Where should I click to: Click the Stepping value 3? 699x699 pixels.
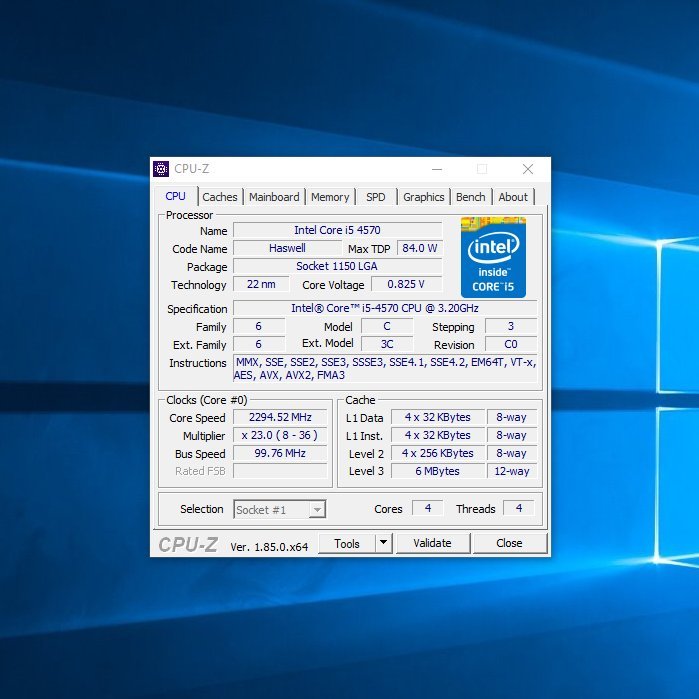pyautogui.click(x=511, y=326)
